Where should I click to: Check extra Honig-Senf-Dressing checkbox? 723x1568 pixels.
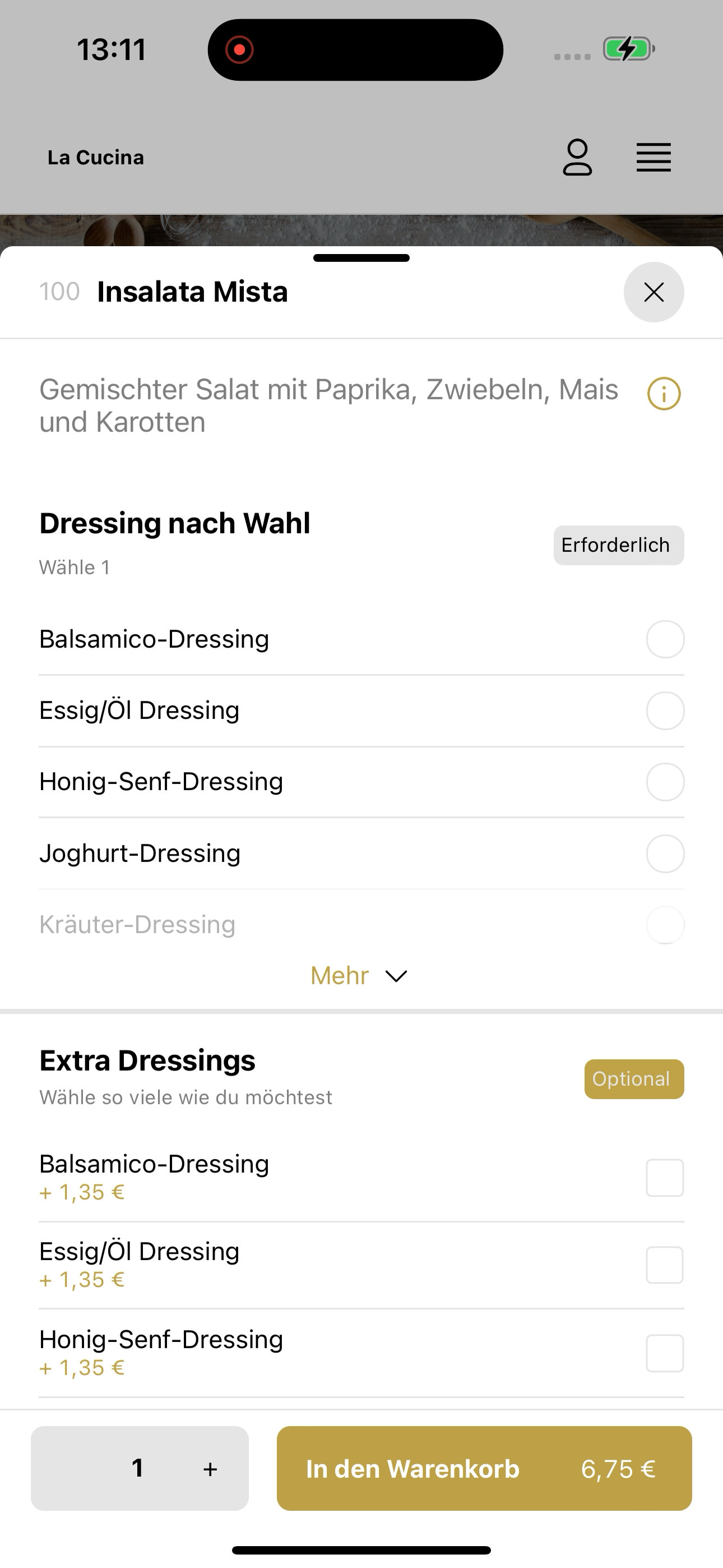tap(665, 1353)
